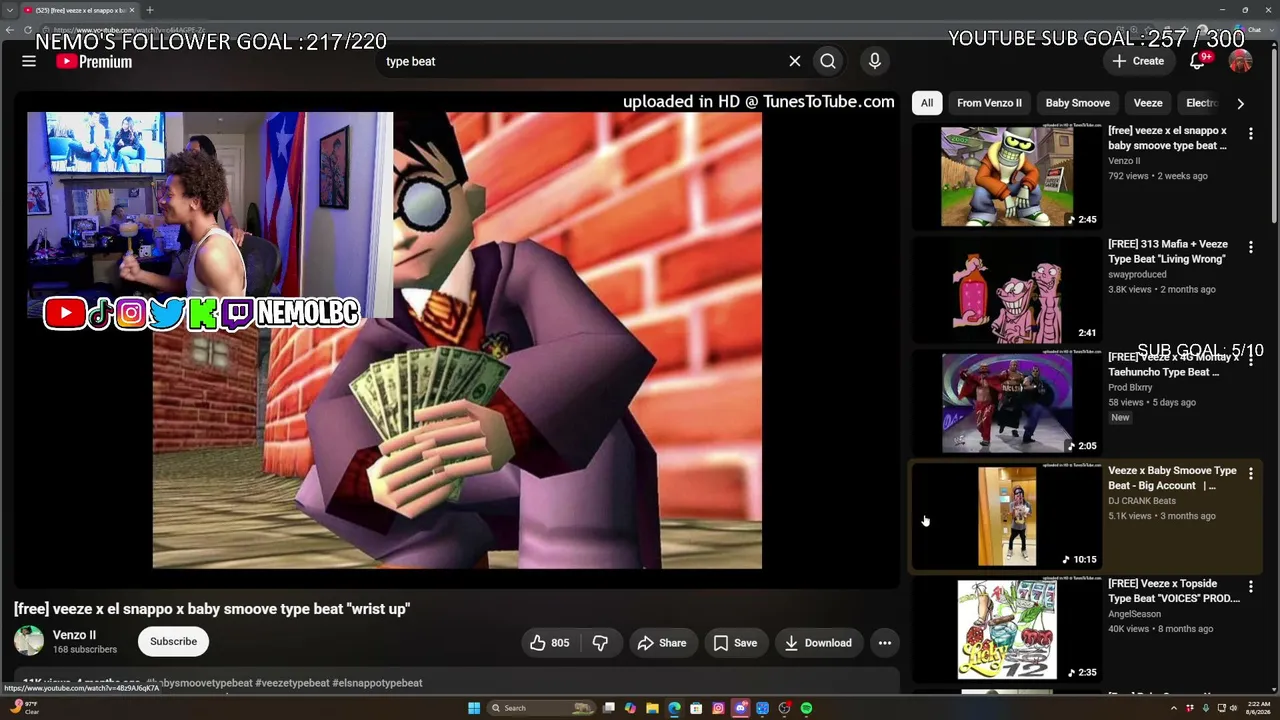Open Instagram from the taskbar
The height and width of the screenshot is (720, 1280).
click(718, 708)
